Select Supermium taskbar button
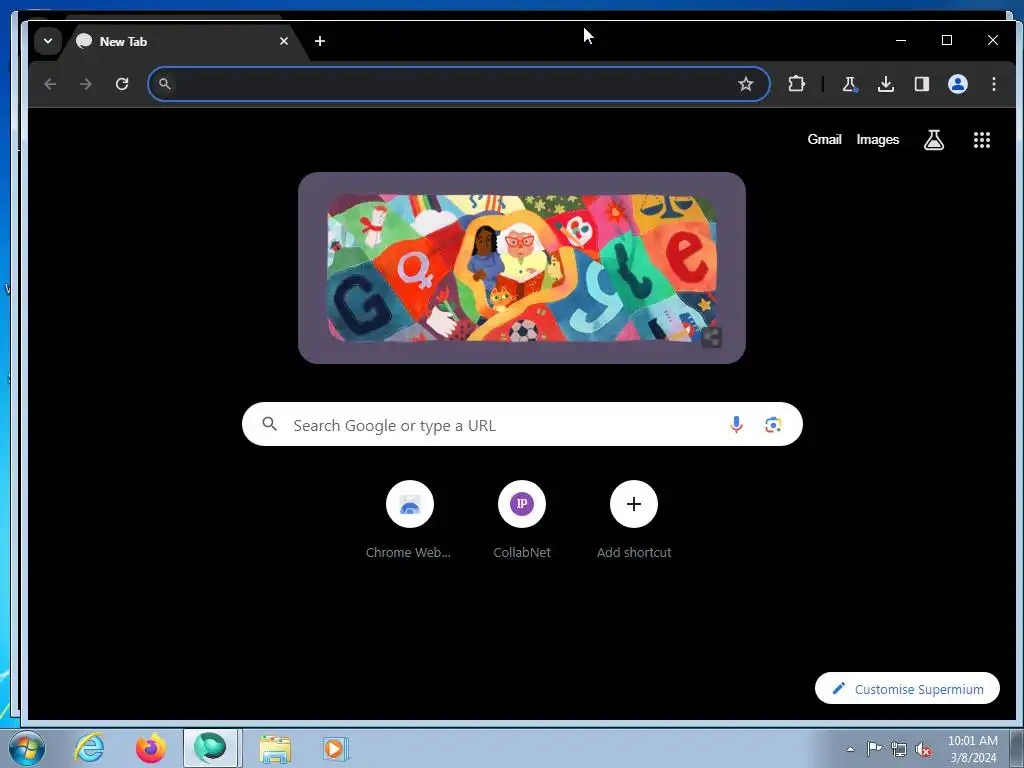 210,748
